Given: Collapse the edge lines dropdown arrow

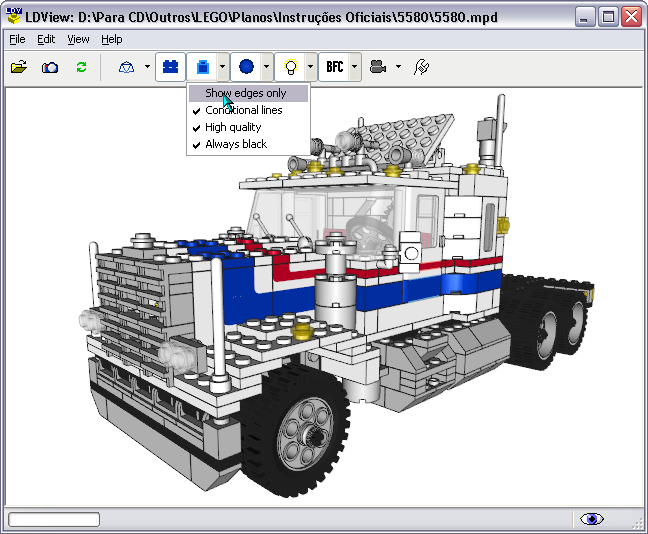Looking at the screenshot, I should [223, 67].
